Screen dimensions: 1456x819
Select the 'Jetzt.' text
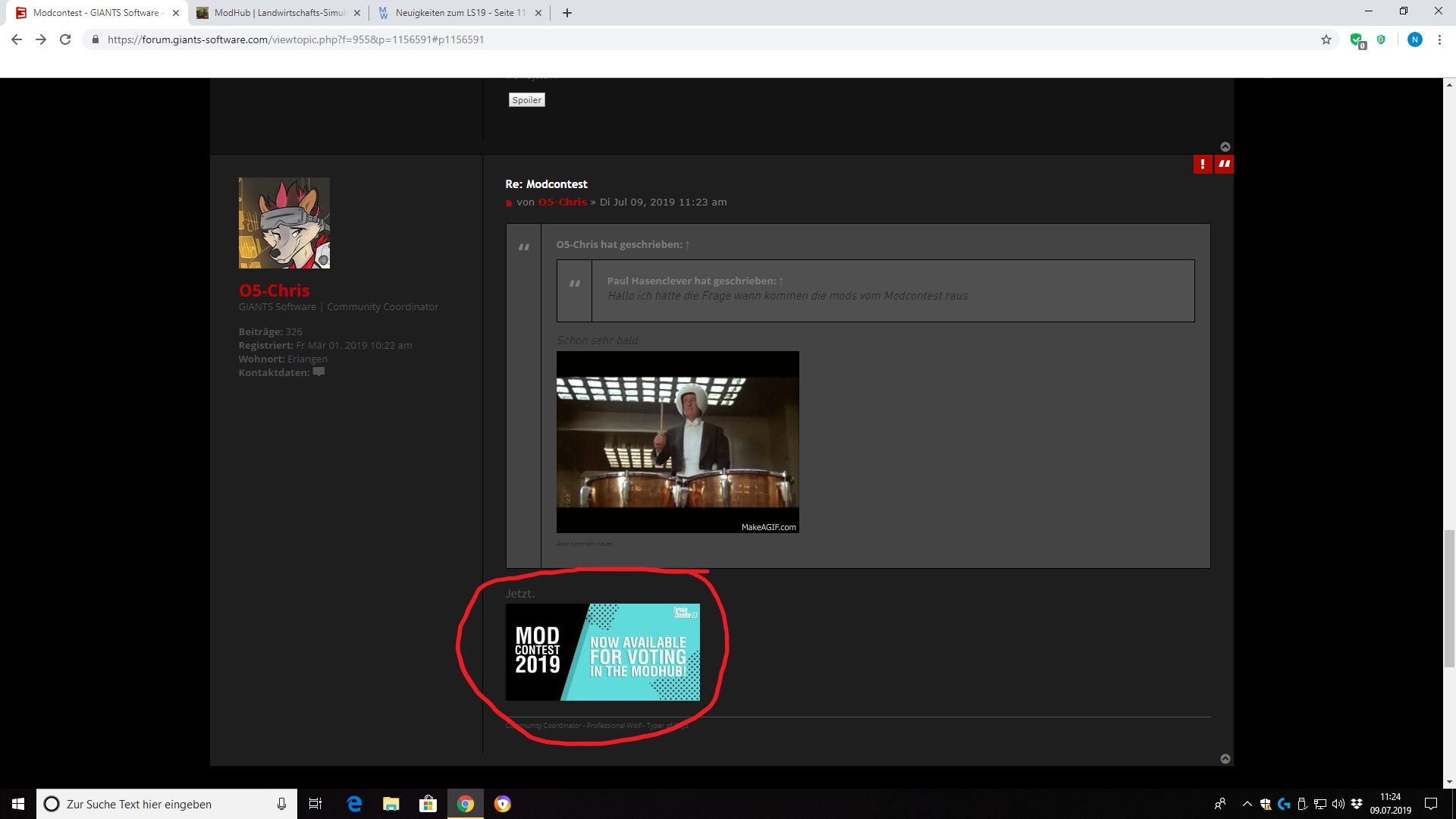(x=520, y=594)
